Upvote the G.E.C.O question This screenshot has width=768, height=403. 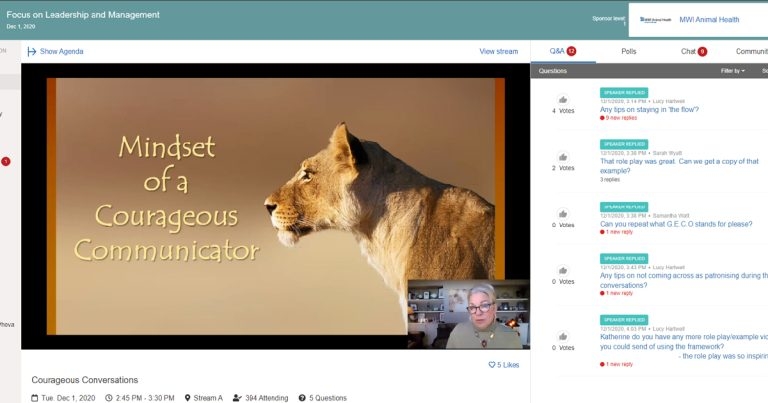coord(563,214)
